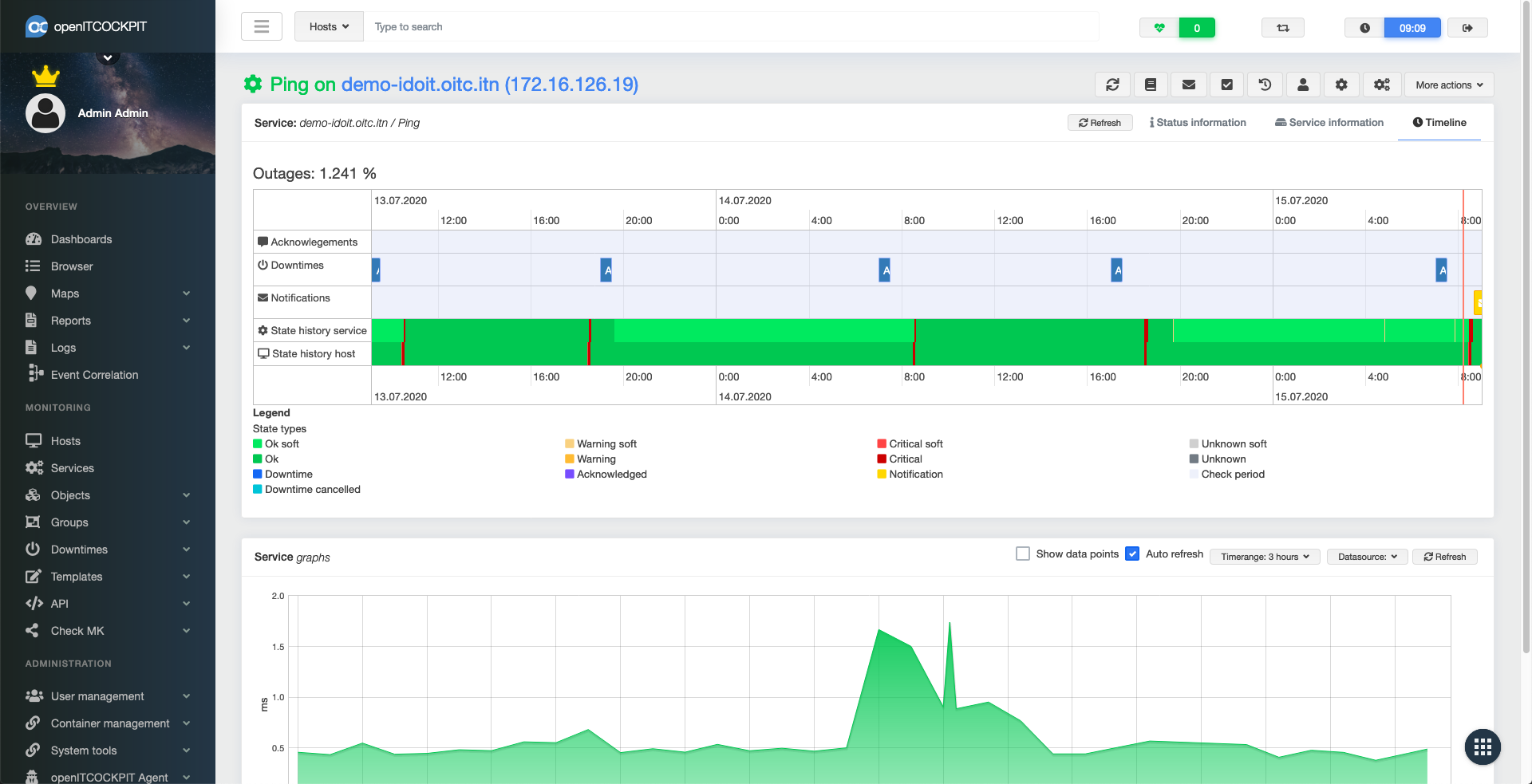Screen dimensions: 1532x784
Task: Switch to the Status information tab
Action: [1197, 123]
